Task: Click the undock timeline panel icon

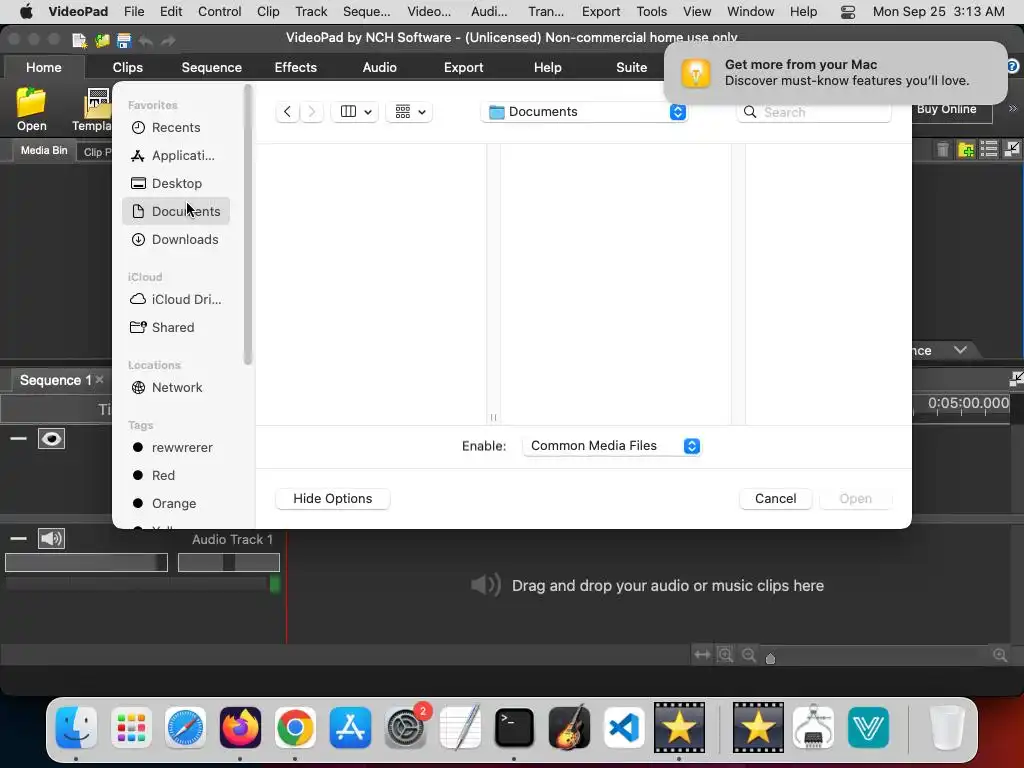Action: pos(1016,379)
